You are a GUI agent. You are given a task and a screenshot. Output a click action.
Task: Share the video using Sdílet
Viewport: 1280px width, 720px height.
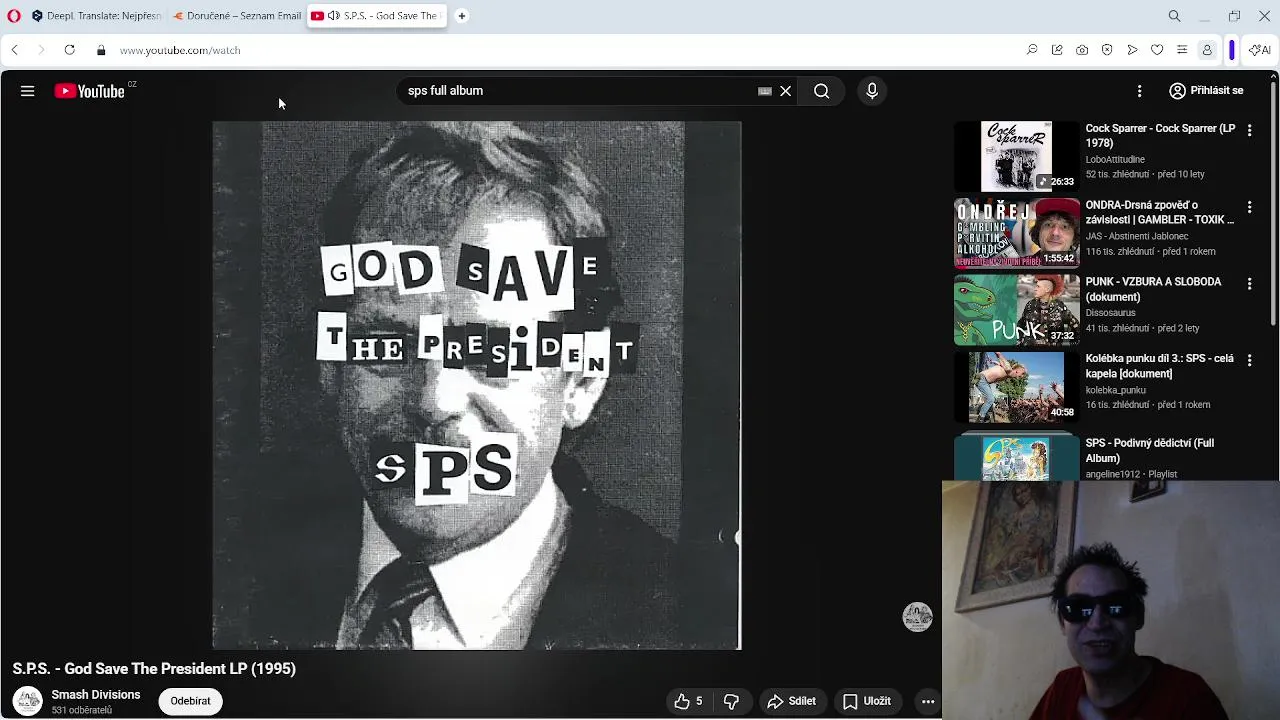[792, 701]
